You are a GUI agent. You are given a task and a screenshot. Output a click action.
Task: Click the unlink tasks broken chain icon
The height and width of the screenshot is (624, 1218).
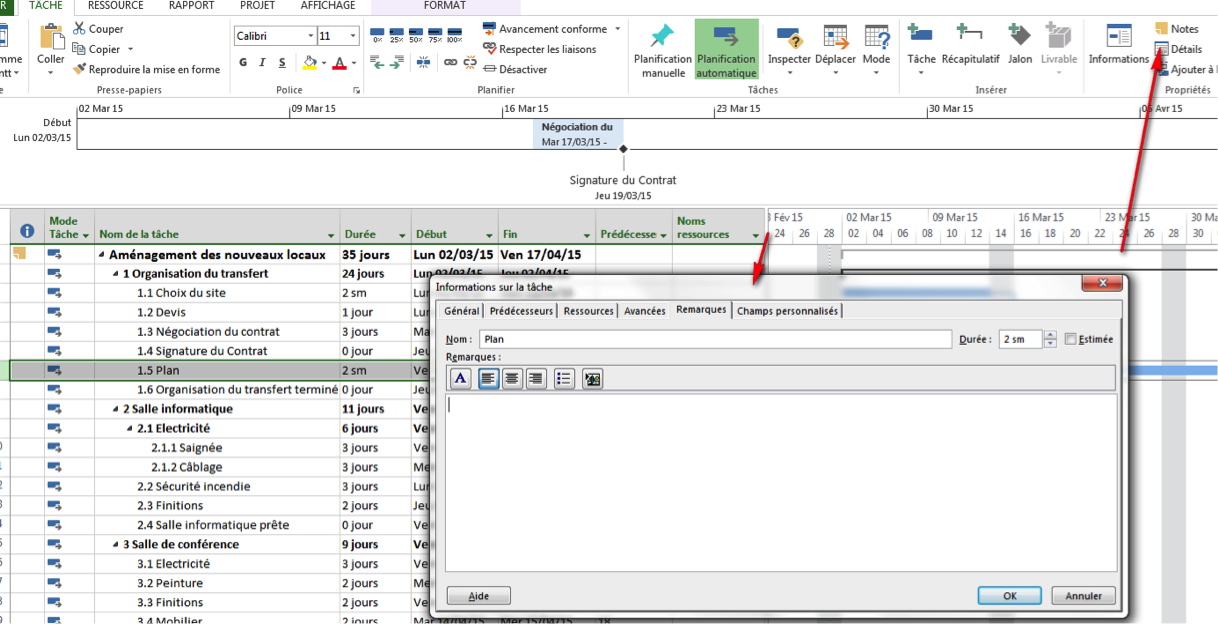pos(468,62)
